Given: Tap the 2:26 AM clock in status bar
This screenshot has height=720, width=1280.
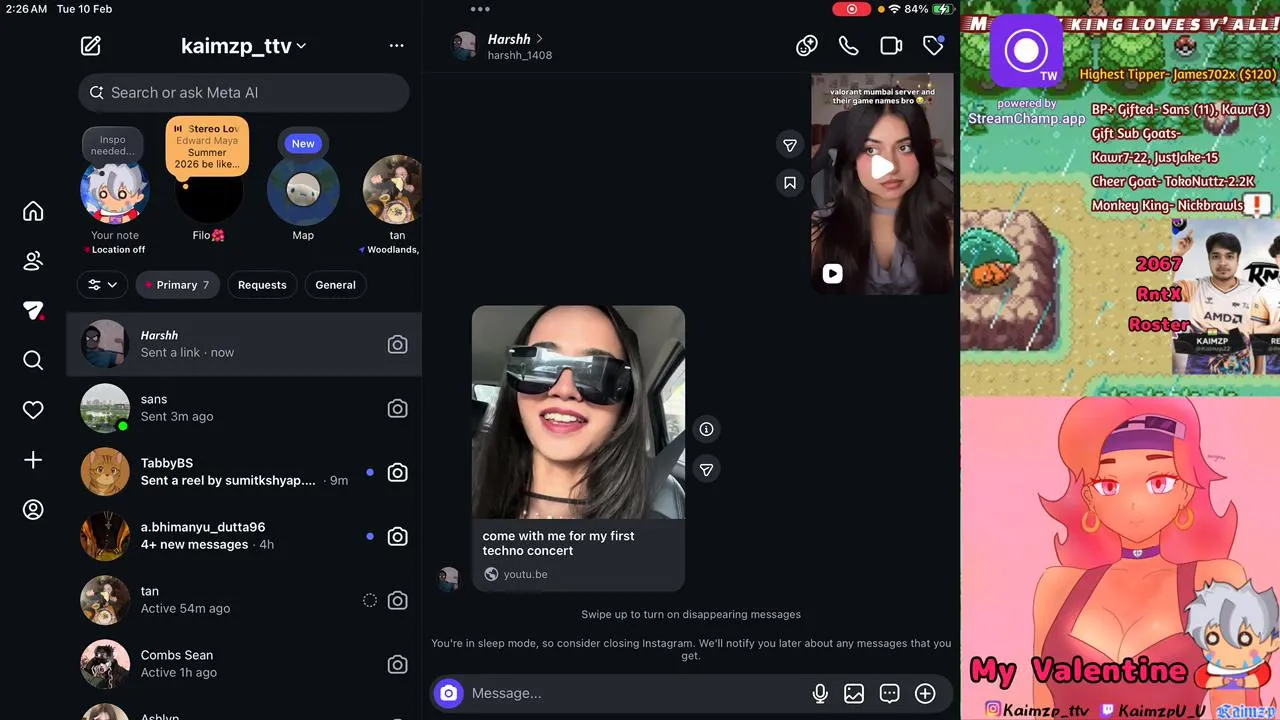Looking at the screenshot, I should click(x=25, y=9).
